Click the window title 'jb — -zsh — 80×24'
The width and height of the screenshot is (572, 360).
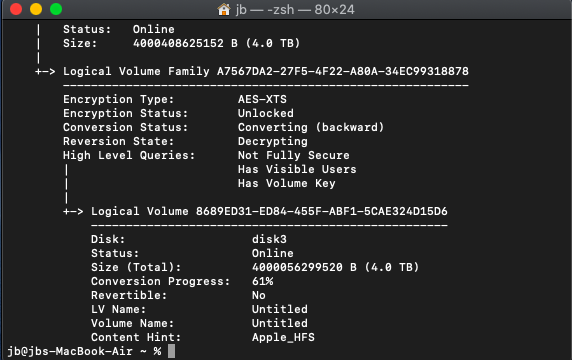coord(295,9)
